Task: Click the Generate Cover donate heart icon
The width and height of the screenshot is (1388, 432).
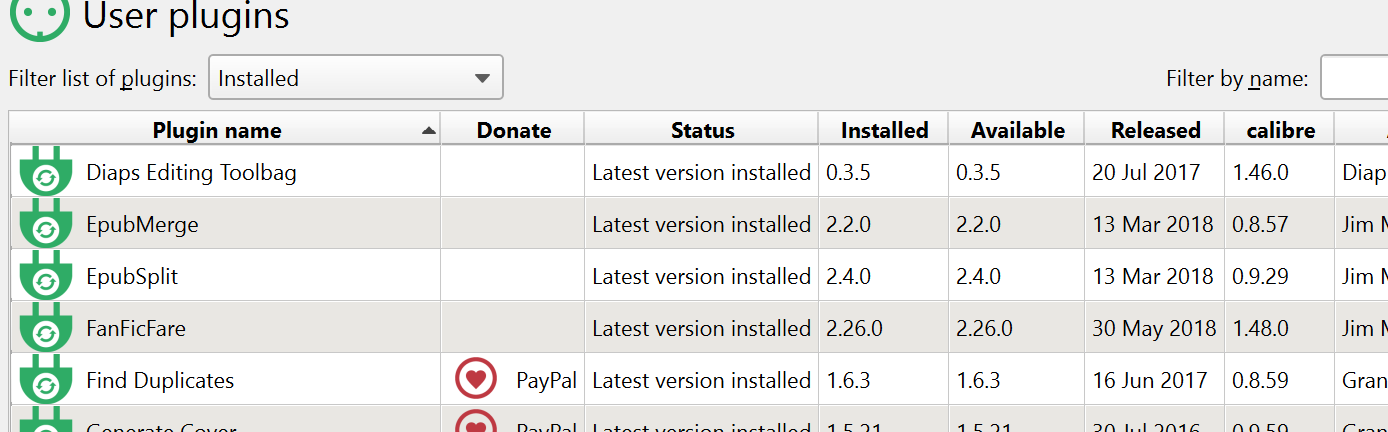Action: coord(476,424)
